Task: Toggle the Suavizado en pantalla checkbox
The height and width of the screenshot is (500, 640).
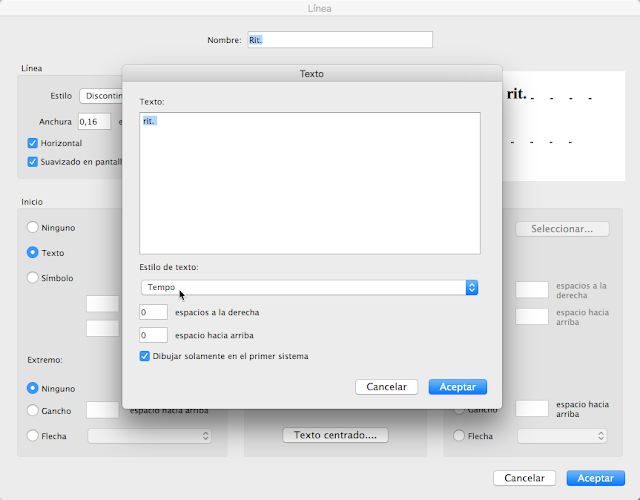Action: (33, 162)
